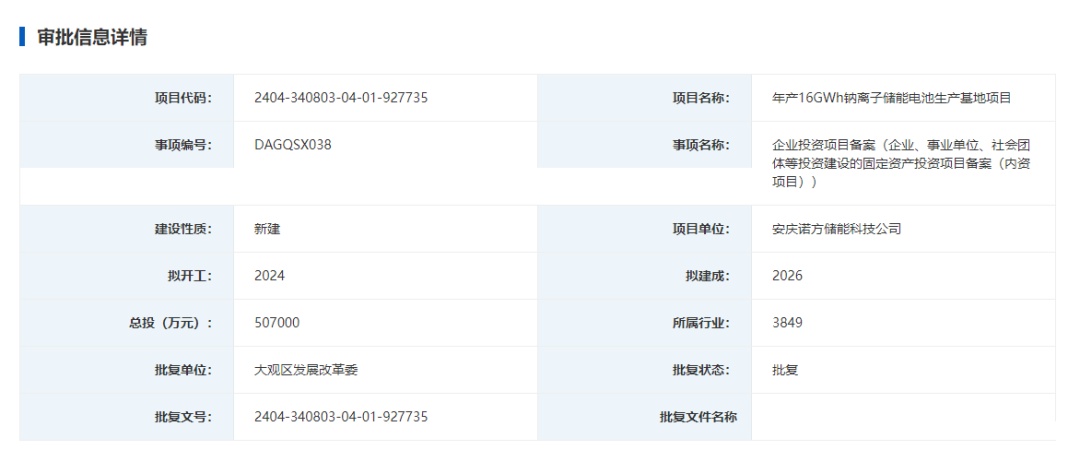The height and width of the screenshot is (462, 1080).
Task: Click the 507000 total investment value
Action: tap(277, 323)
